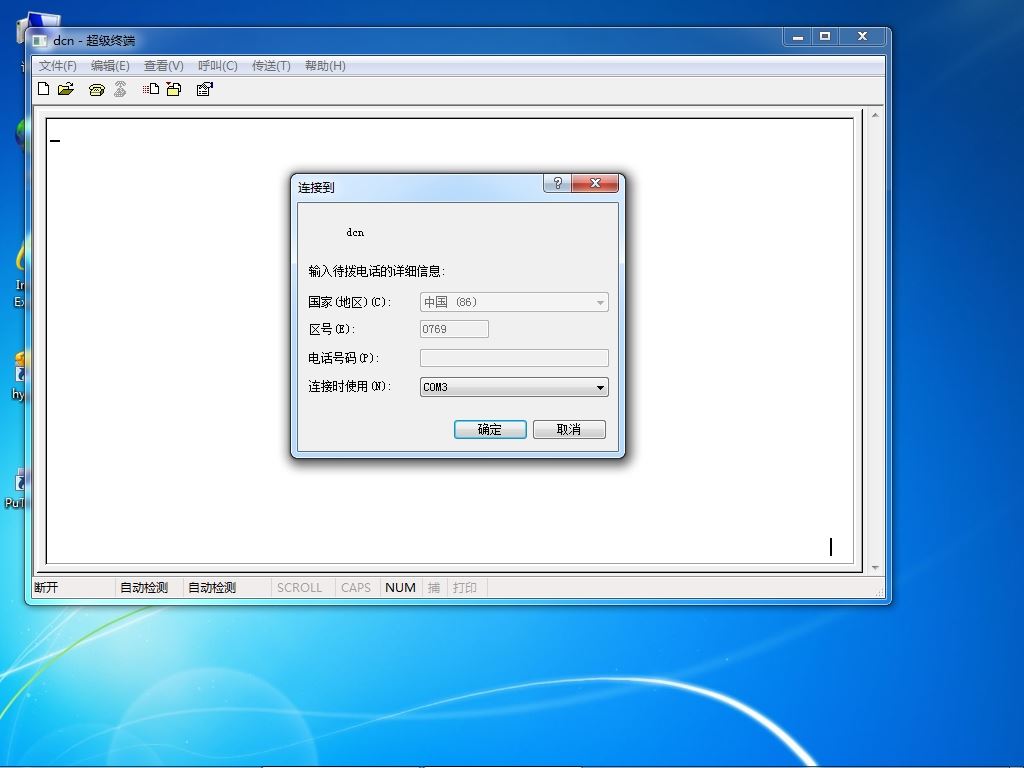Click the 电话号码 phone number field
Viewport: 1024px width, 768px height.
click(x=514, y=358)
